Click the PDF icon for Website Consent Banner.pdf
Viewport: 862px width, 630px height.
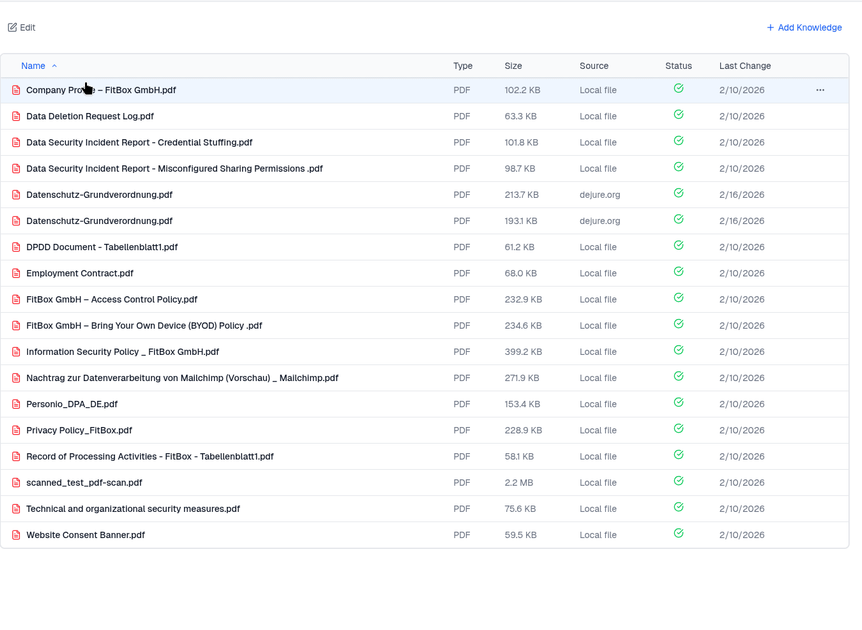tap(16, 534)
